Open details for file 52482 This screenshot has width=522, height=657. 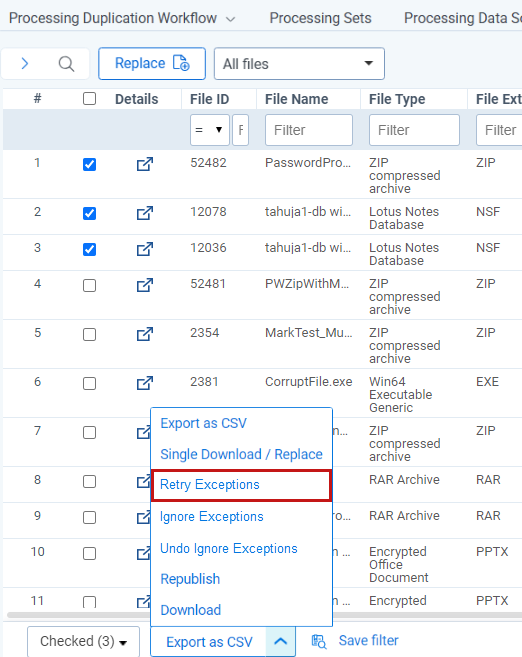point(145,164)
